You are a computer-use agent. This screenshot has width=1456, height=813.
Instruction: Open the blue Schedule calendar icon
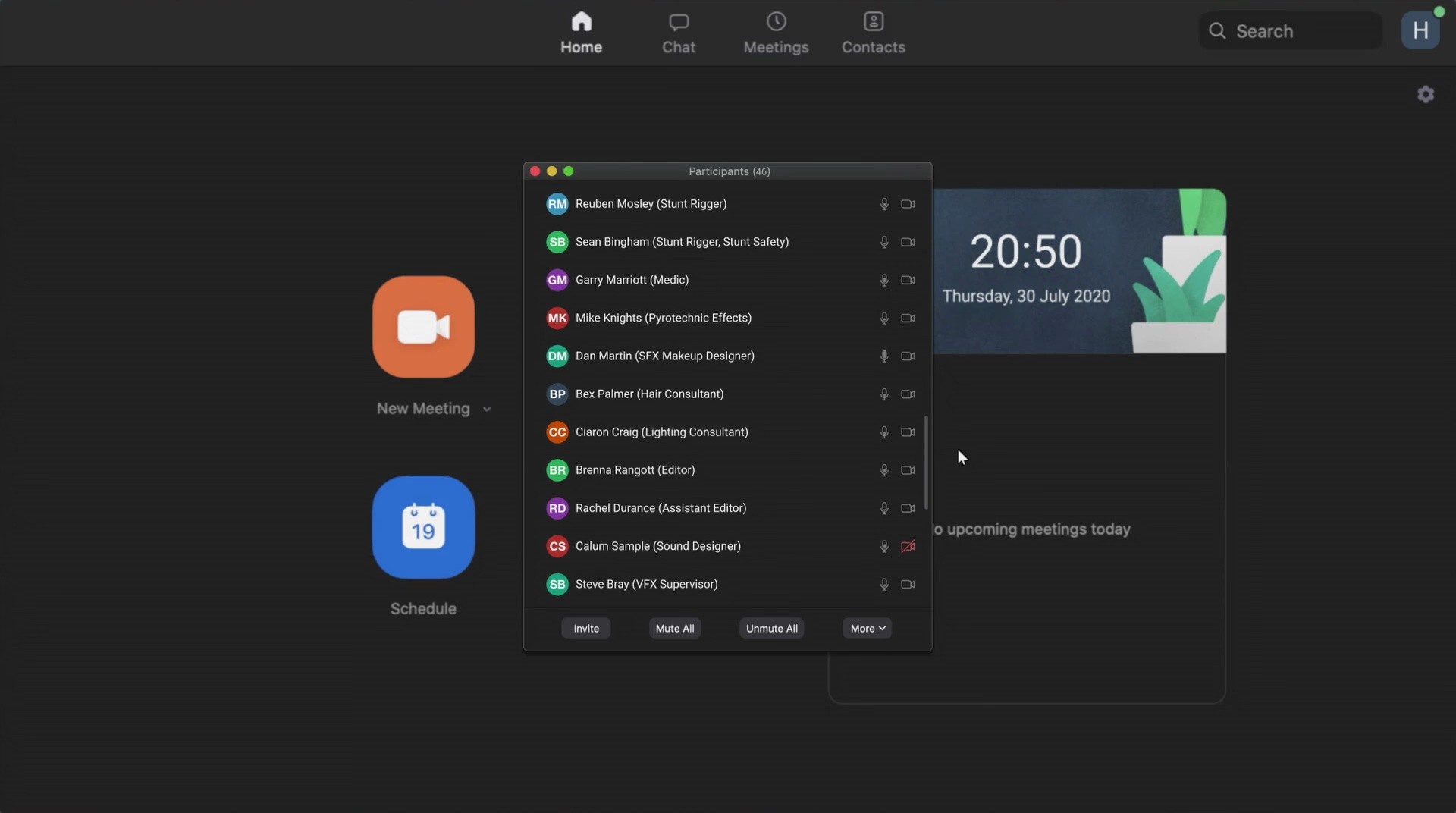423,527
